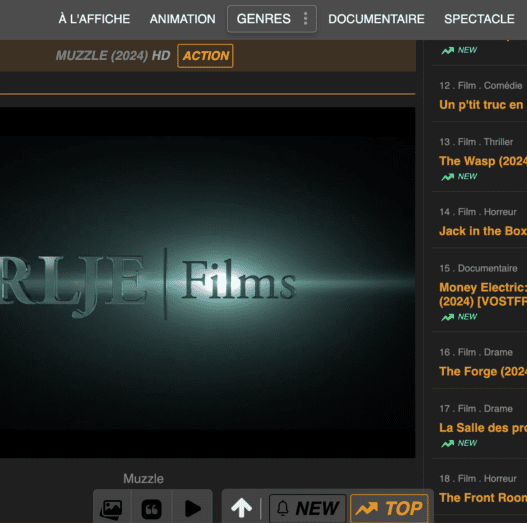Click the Muzzle caption under the player

pos(144,479)
